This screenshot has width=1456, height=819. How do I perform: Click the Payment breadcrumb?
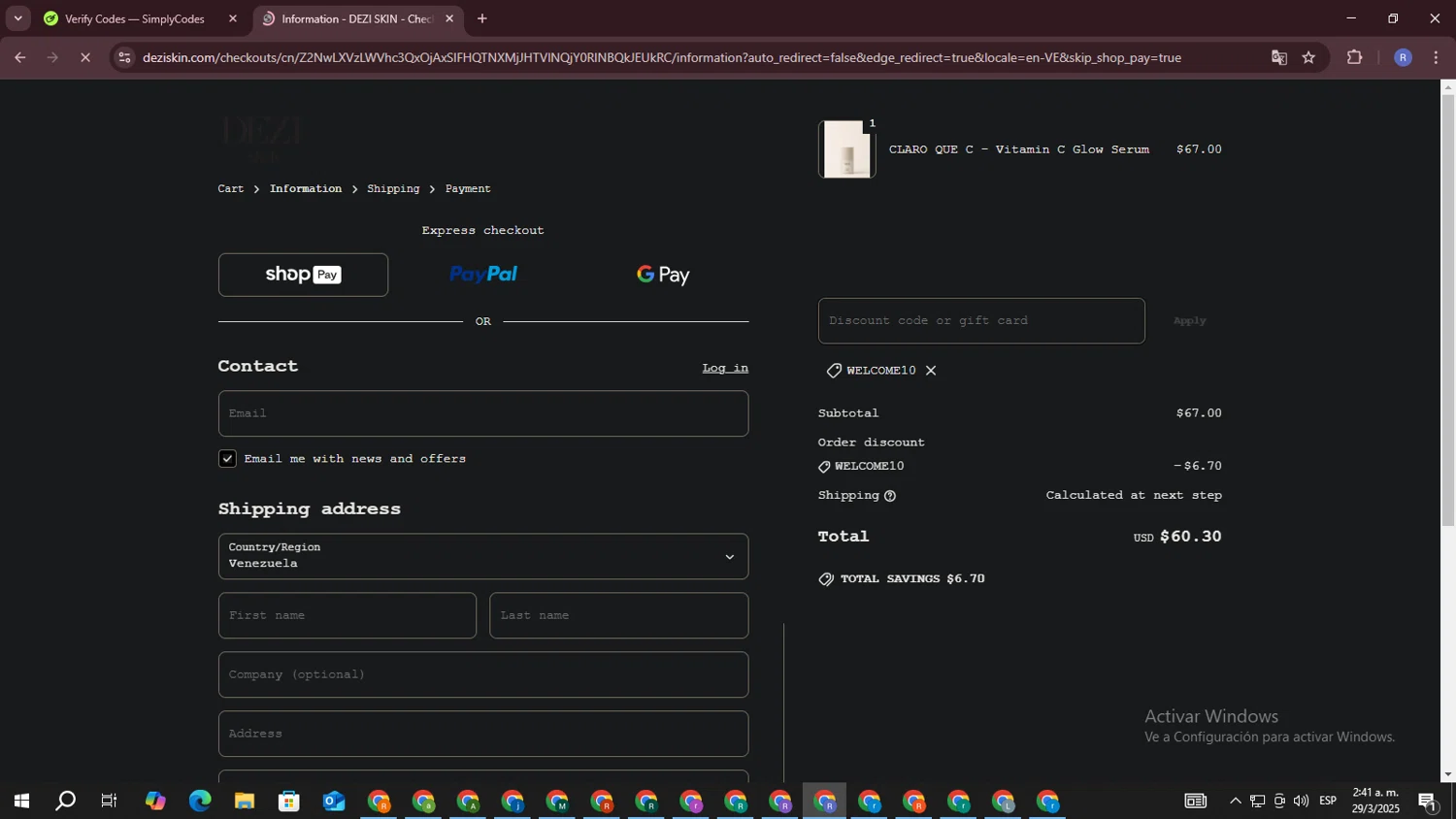click(x=468, y=189)
